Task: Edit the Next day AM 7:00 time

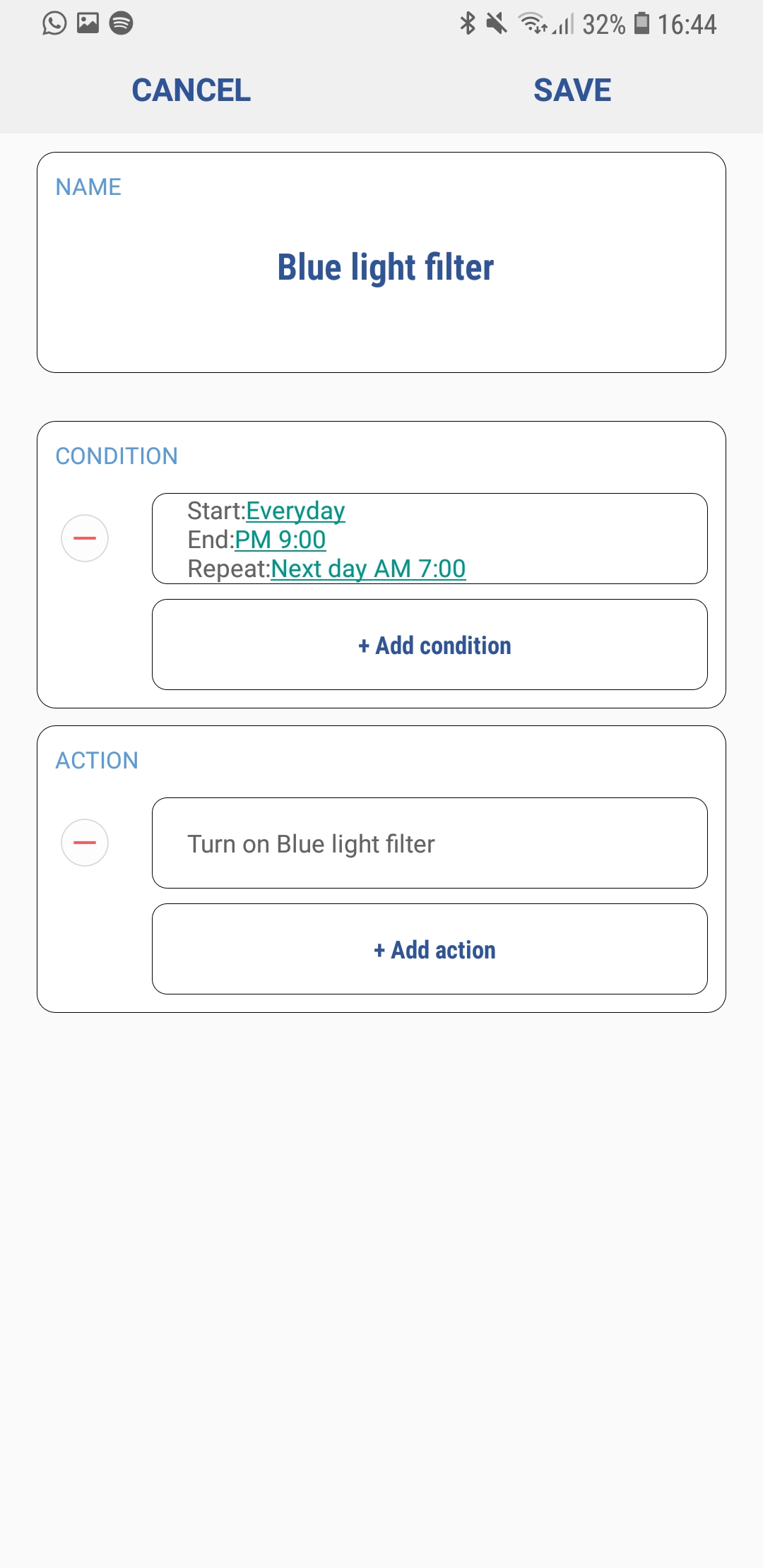Action: [368, 569]
